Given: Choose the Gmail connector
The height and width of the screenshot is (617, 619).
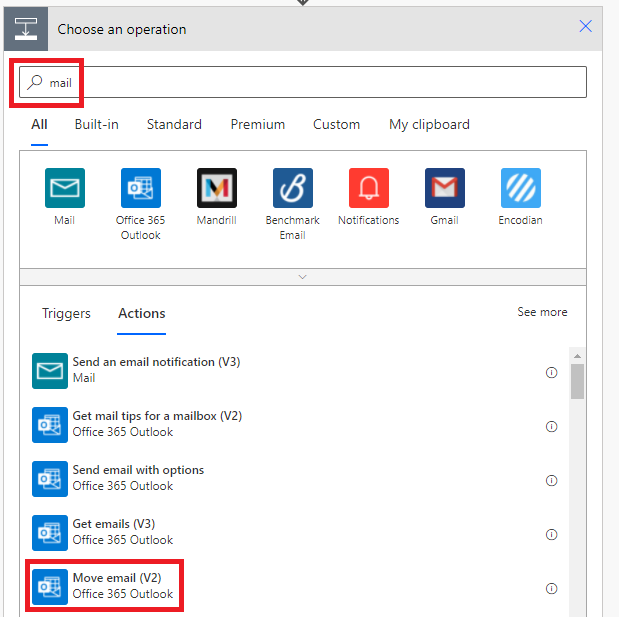Looking at the screenshot, I should [445, 188].
